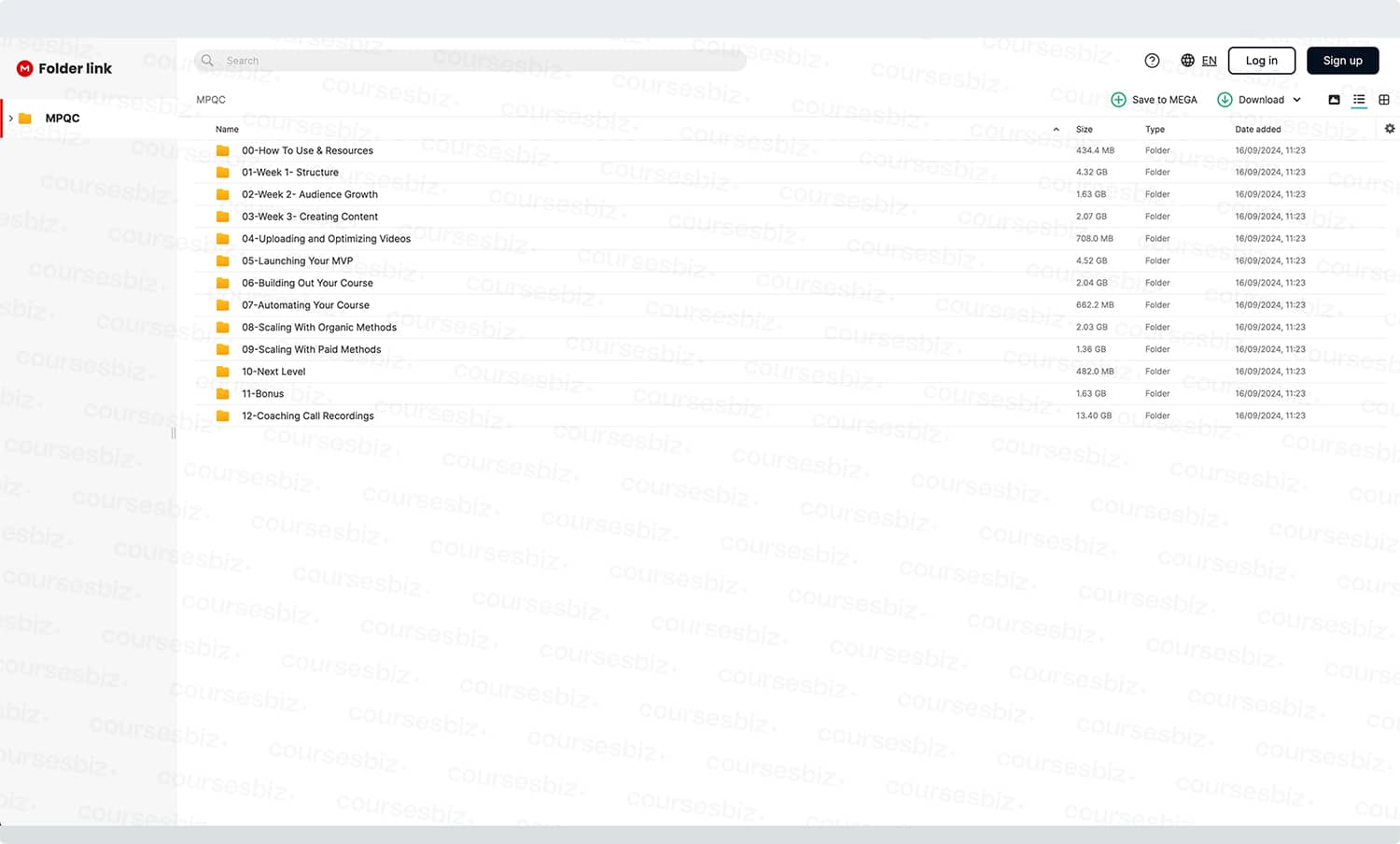Select the 00-How To Use & Resources row
Screen dimensions: 1400x844
tap(790, 150)
